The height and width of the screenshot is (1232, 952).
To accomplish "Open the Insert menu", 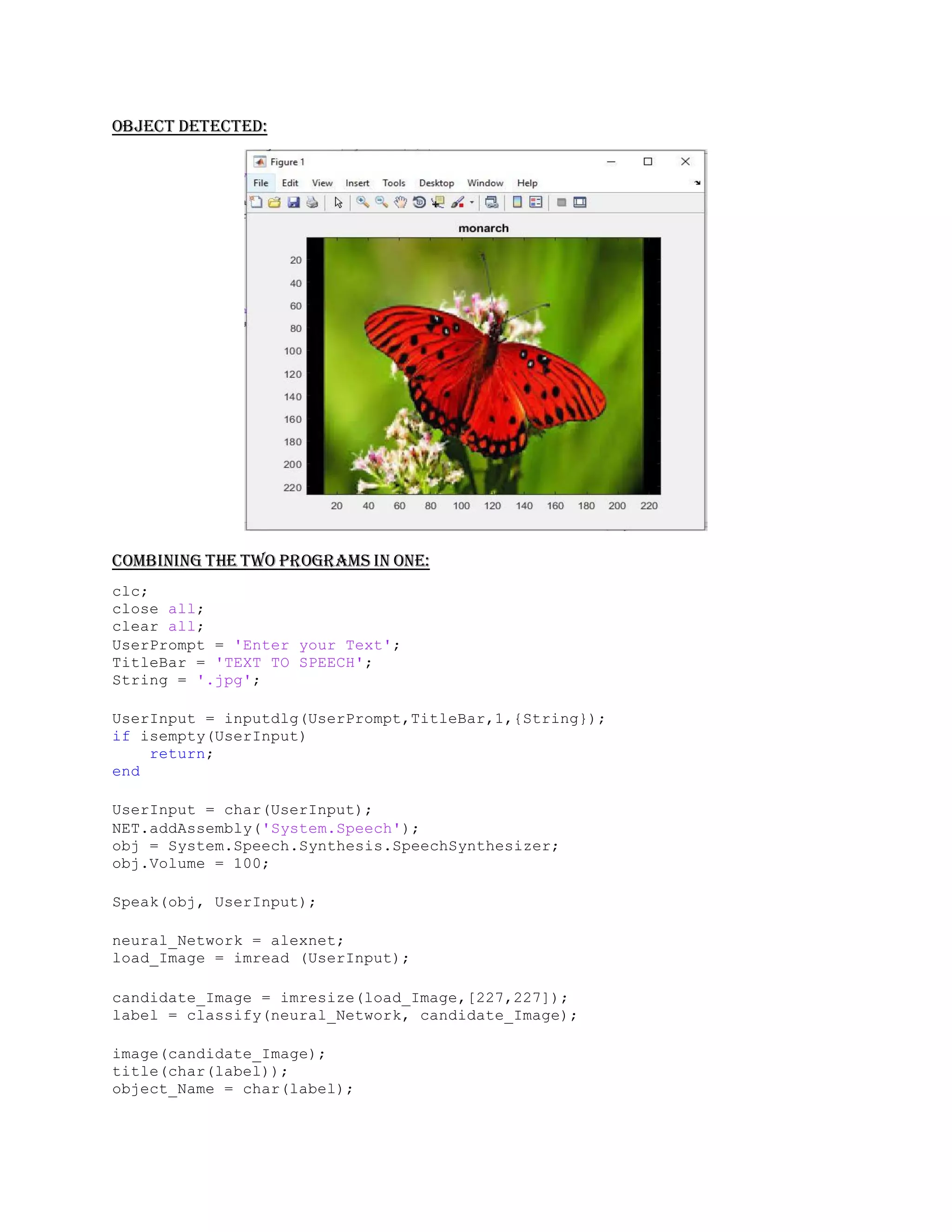I will pos(357,183).
